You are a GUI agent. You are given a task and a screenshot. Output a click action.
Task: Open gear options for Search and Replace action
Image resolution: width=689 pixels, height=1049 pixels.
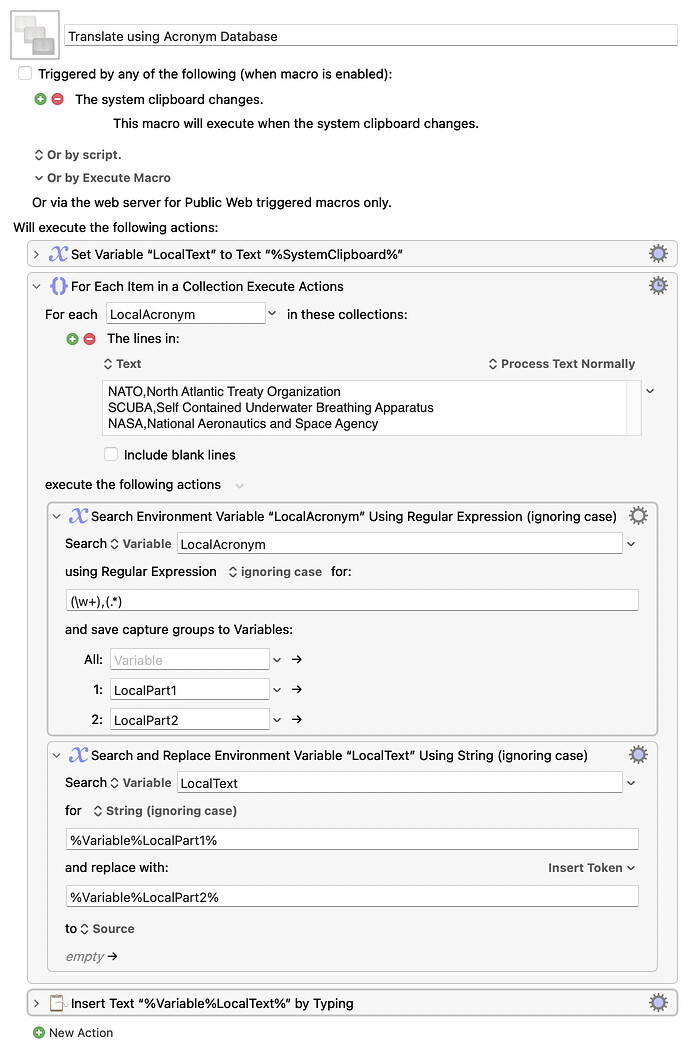tap(638, 754)
